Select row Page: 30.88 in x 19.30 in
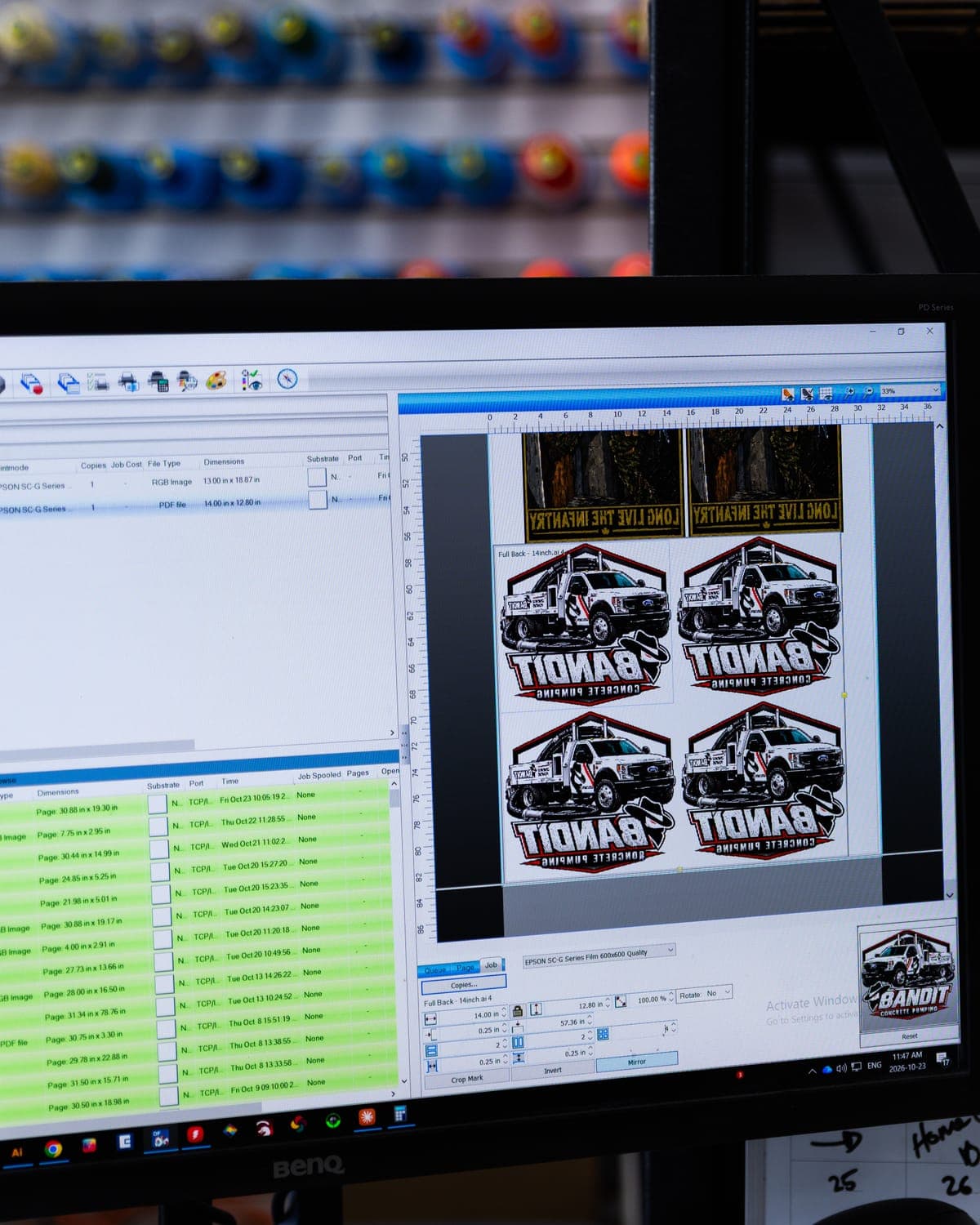980x1225 pixels. [x=198, y=803]
